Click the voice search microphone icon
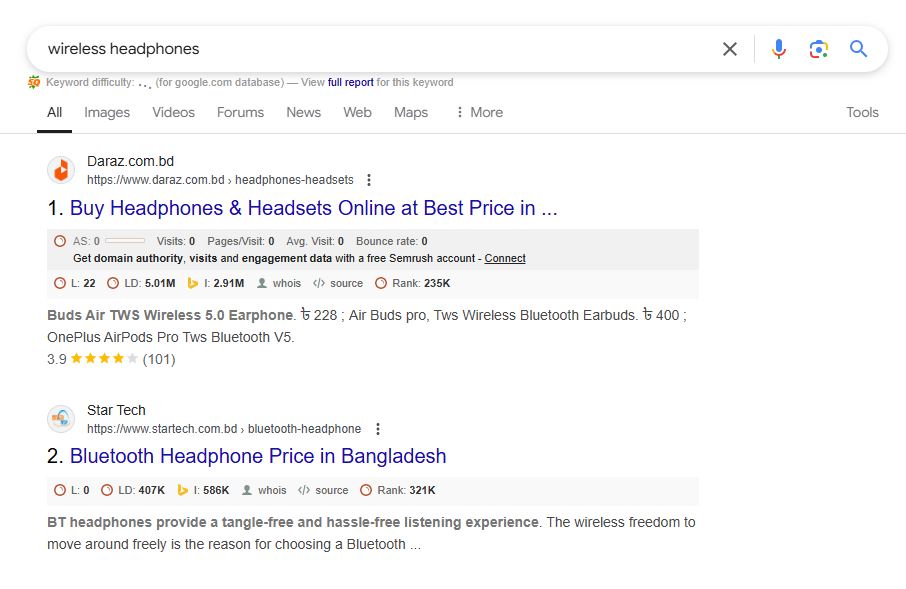 click(779, 49)
